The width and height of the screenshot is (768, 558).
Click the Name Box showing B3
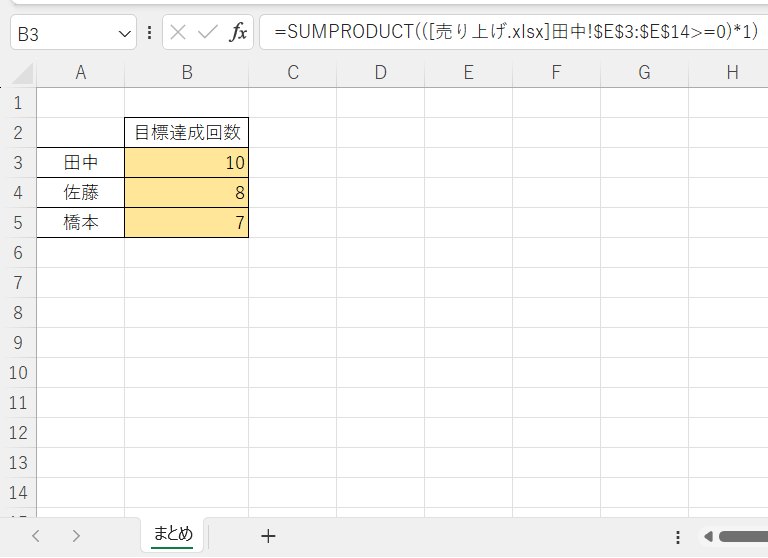(x=60, y=33)
